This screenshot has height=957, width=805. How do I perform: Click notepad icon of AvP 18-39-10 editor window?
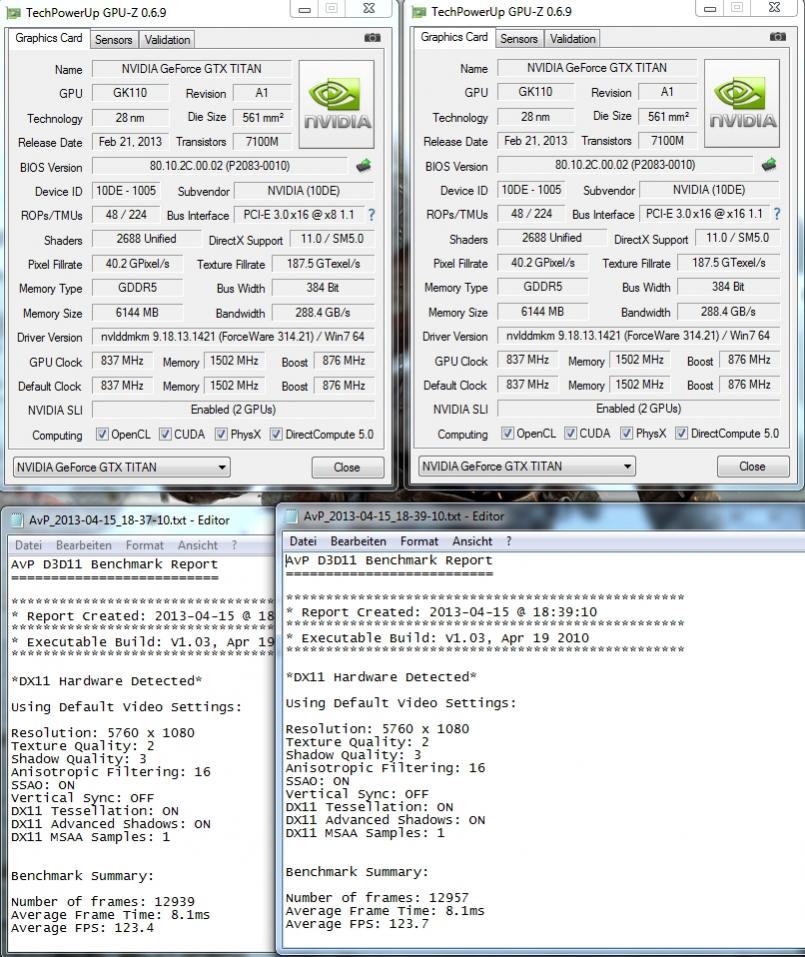[292, 516]
